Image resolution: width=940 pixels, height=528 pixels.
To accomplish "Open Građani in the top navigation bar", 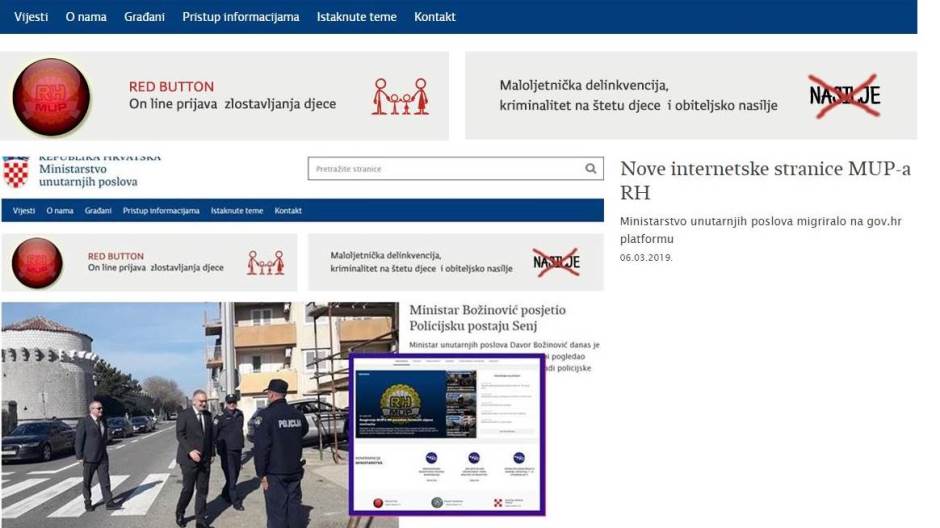I will tap(145, 17).
